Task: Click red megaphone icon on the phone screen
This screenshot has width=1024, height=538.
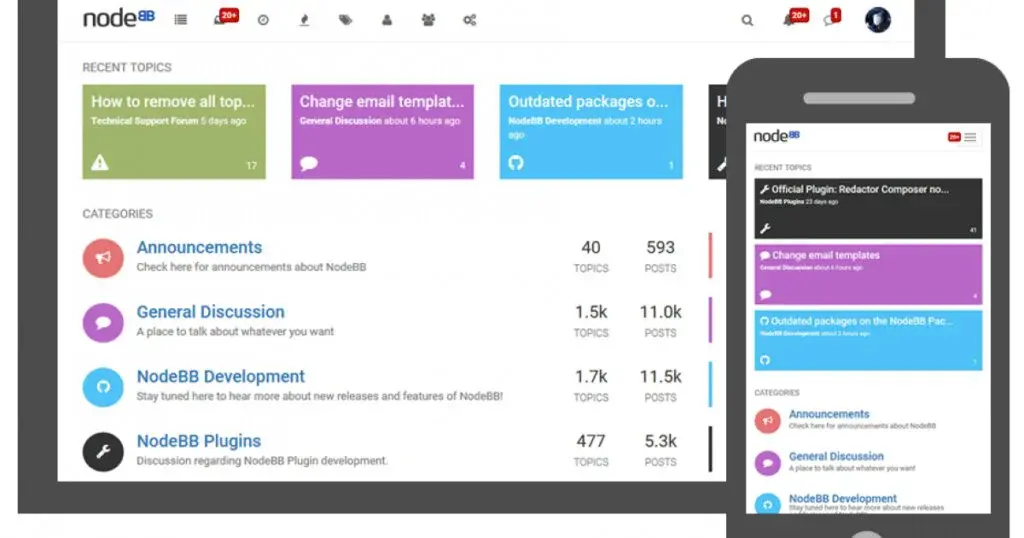Action: click(767, 421)
